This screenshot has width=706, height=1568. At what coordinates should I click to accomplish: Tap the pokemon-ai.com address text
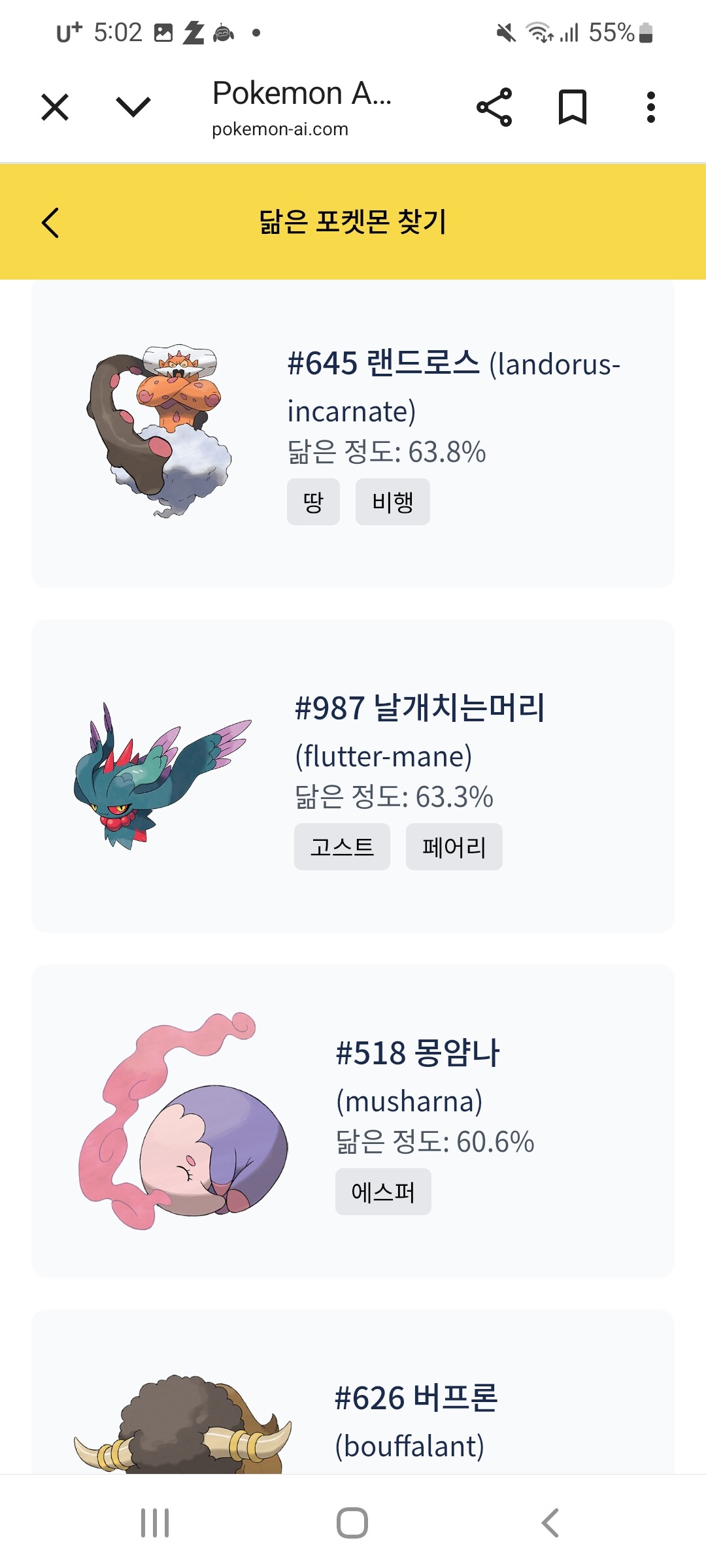point(280,129)
